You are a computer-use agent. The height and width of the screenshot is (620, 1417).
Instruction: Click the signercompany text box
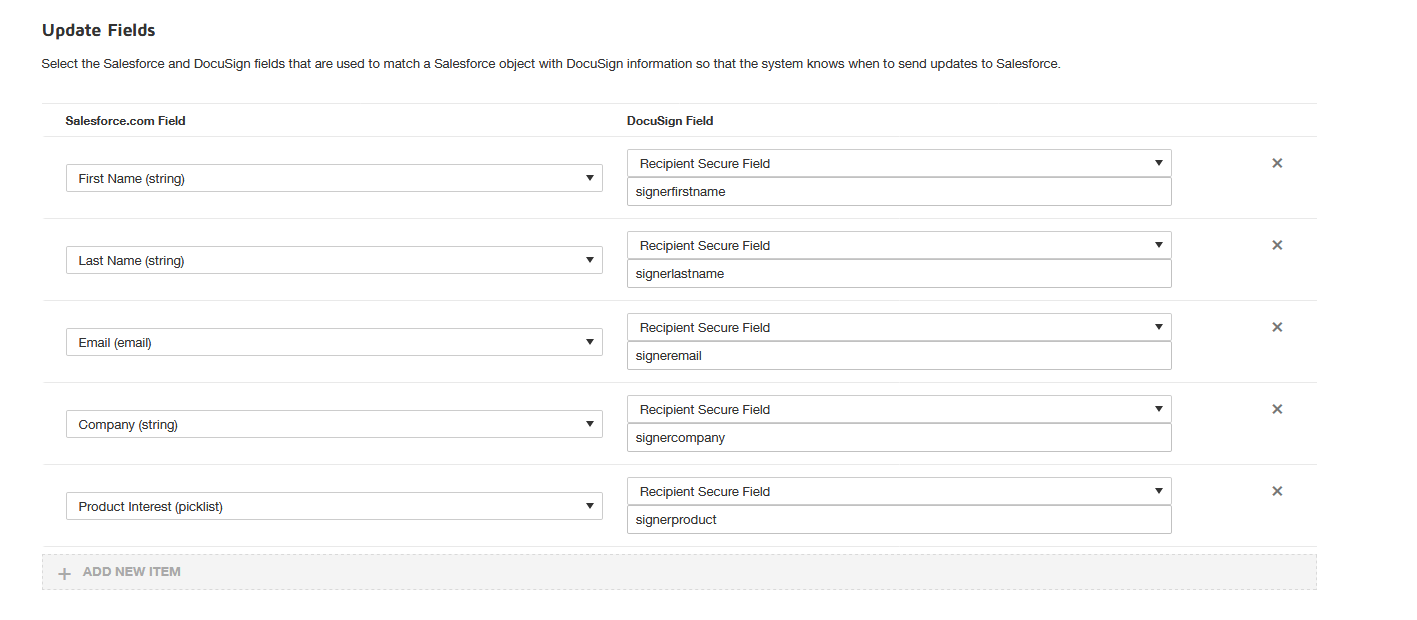pos(897,437)
